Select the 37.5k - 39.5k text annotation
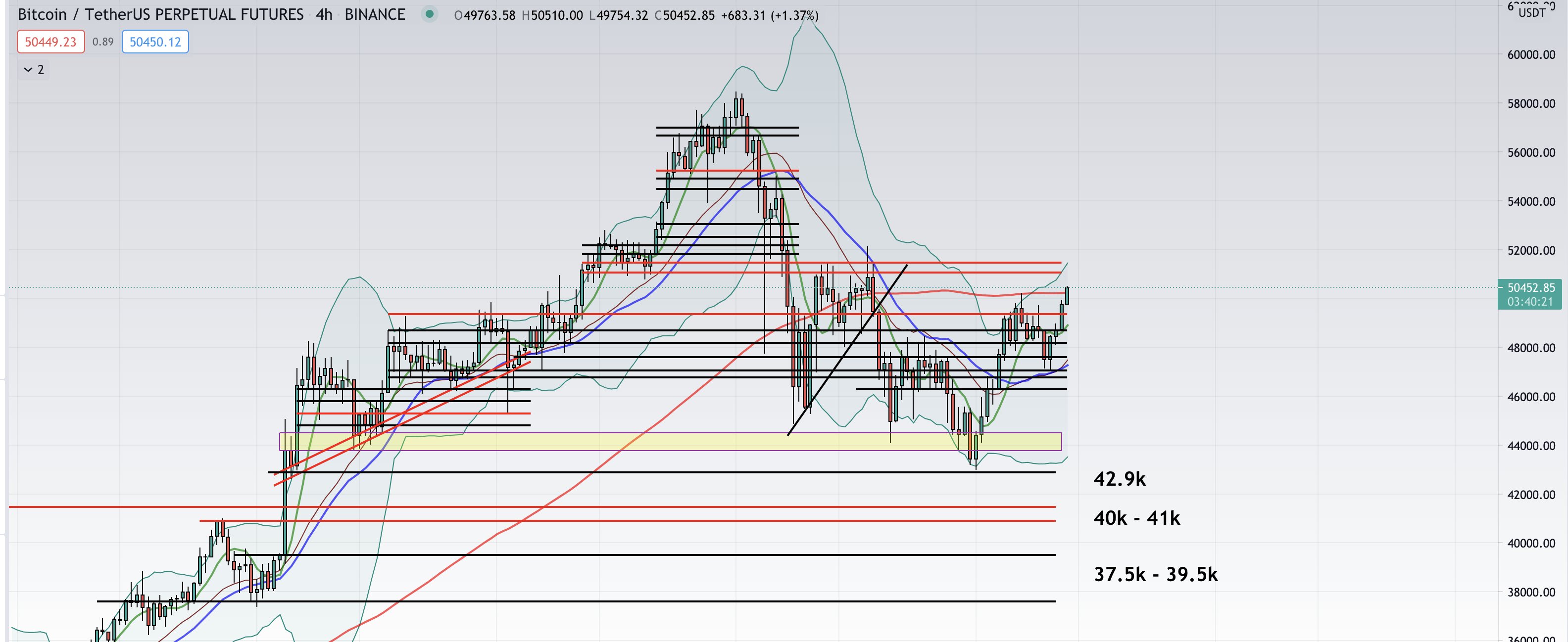 (x=1155, y=574)
